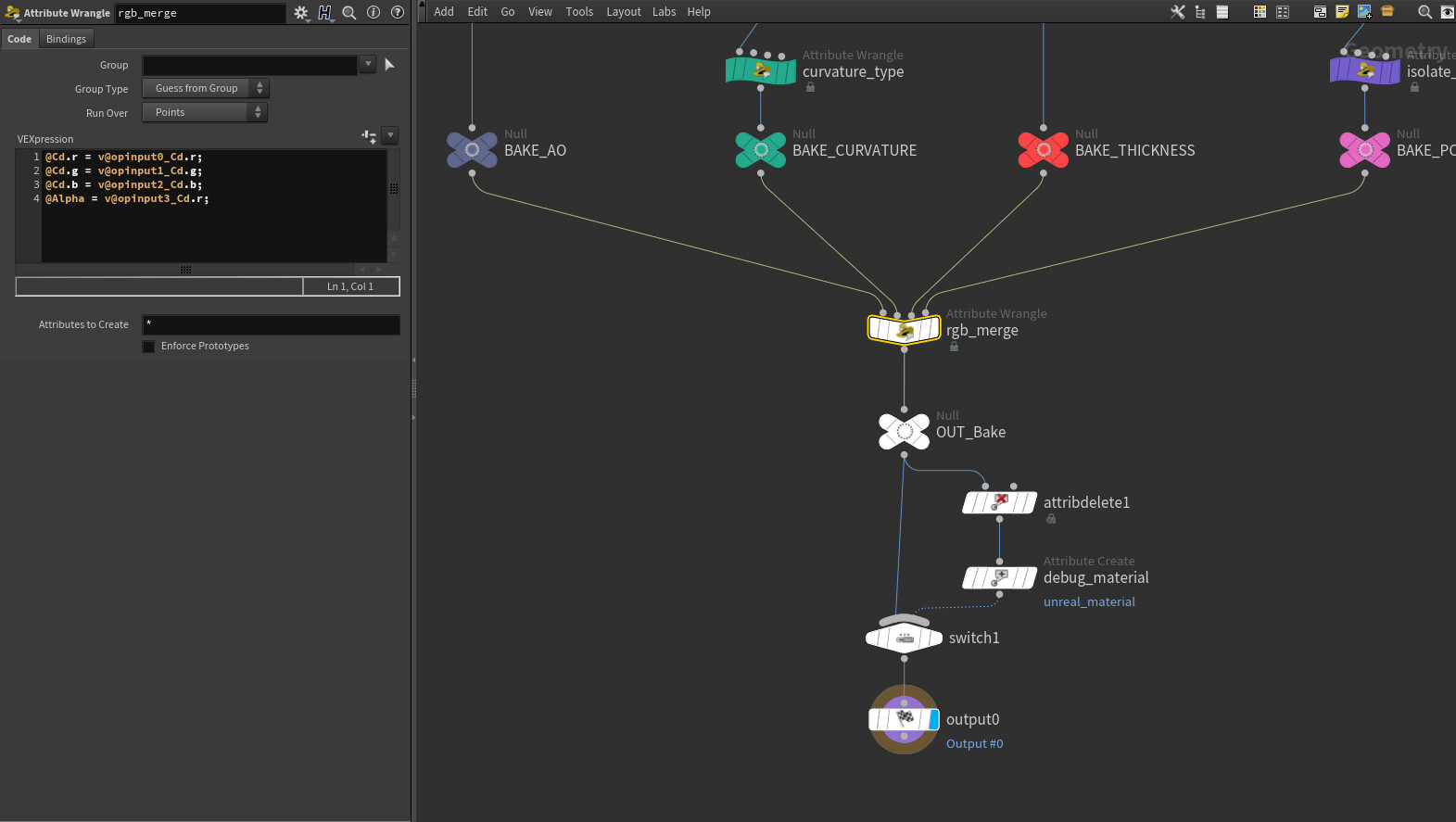
Task: Open the node help question-mark icon
Action: [x=398, y=12]
